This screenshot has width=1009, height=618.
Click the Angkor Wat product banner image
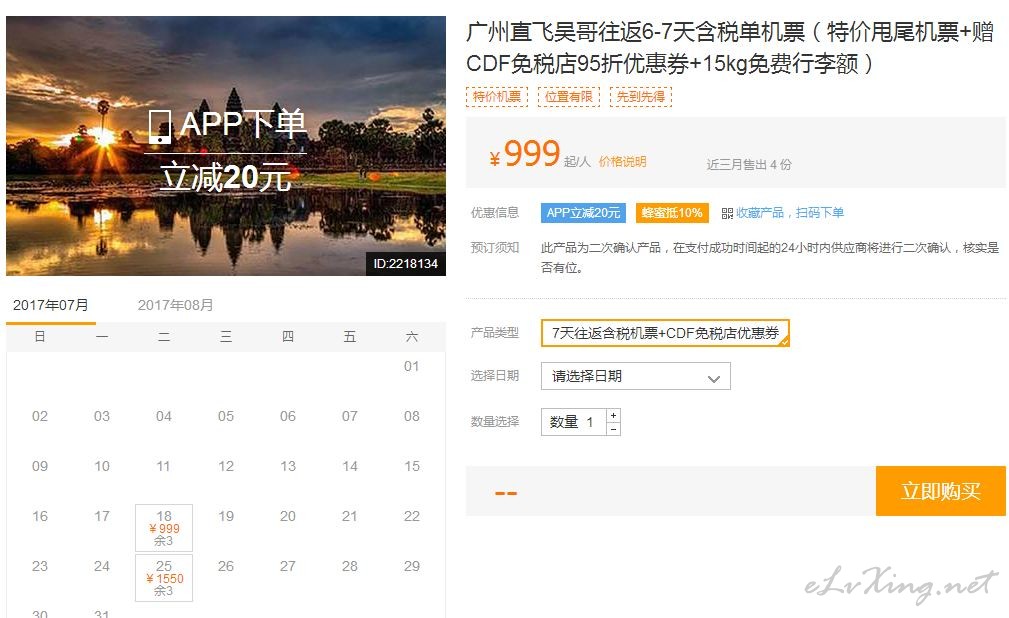click(226, 146)
